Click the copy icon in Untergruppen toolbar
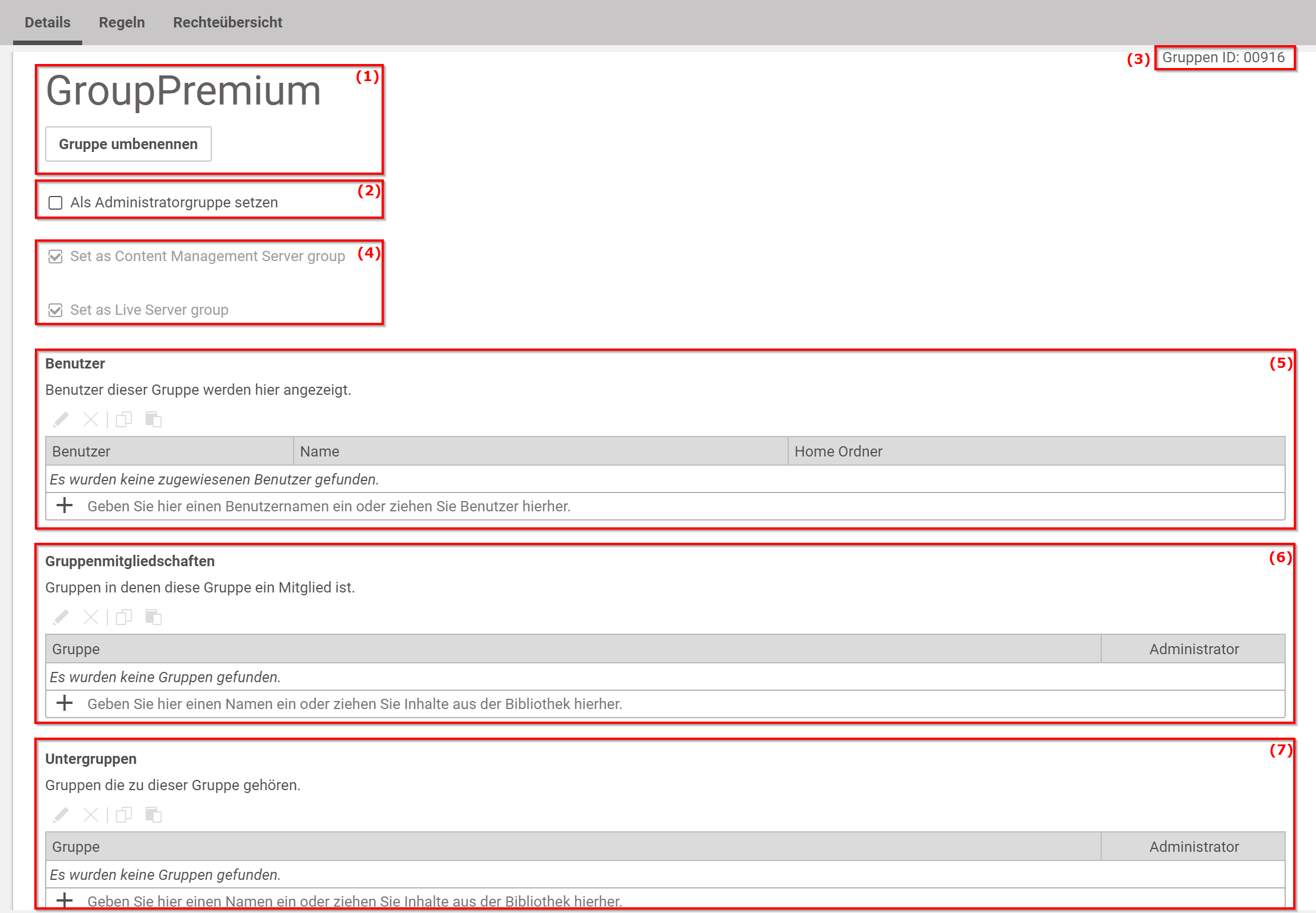 point(123,815)
